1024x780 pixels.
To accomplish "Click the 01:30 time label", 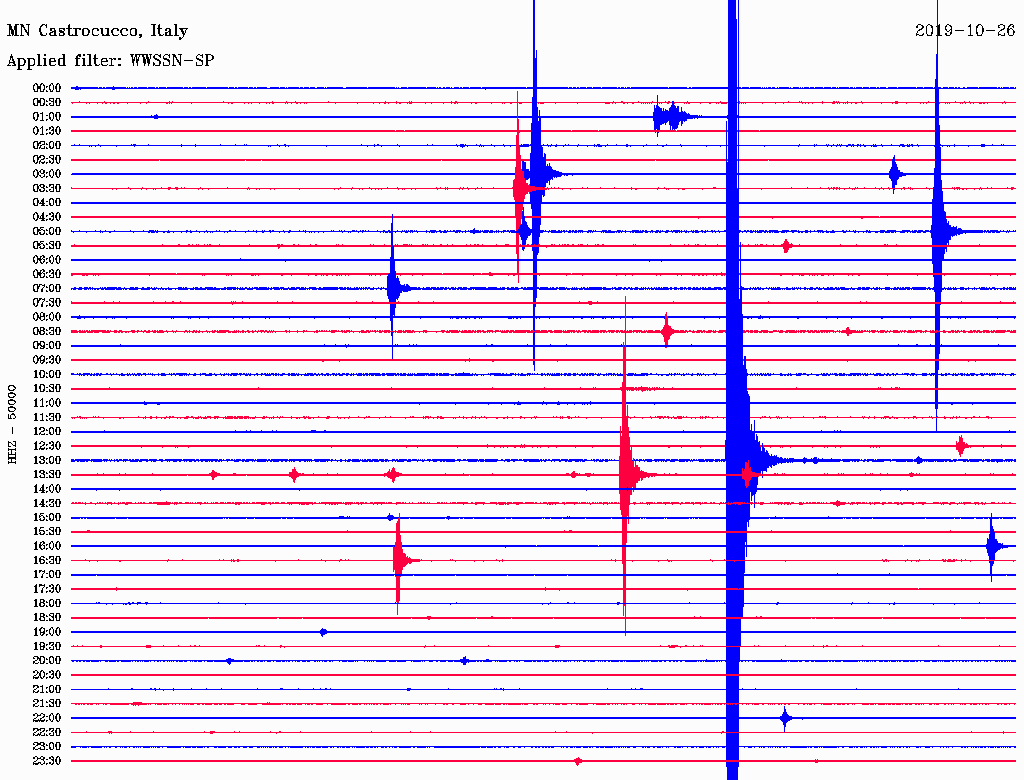I will [x=47, y=131].
